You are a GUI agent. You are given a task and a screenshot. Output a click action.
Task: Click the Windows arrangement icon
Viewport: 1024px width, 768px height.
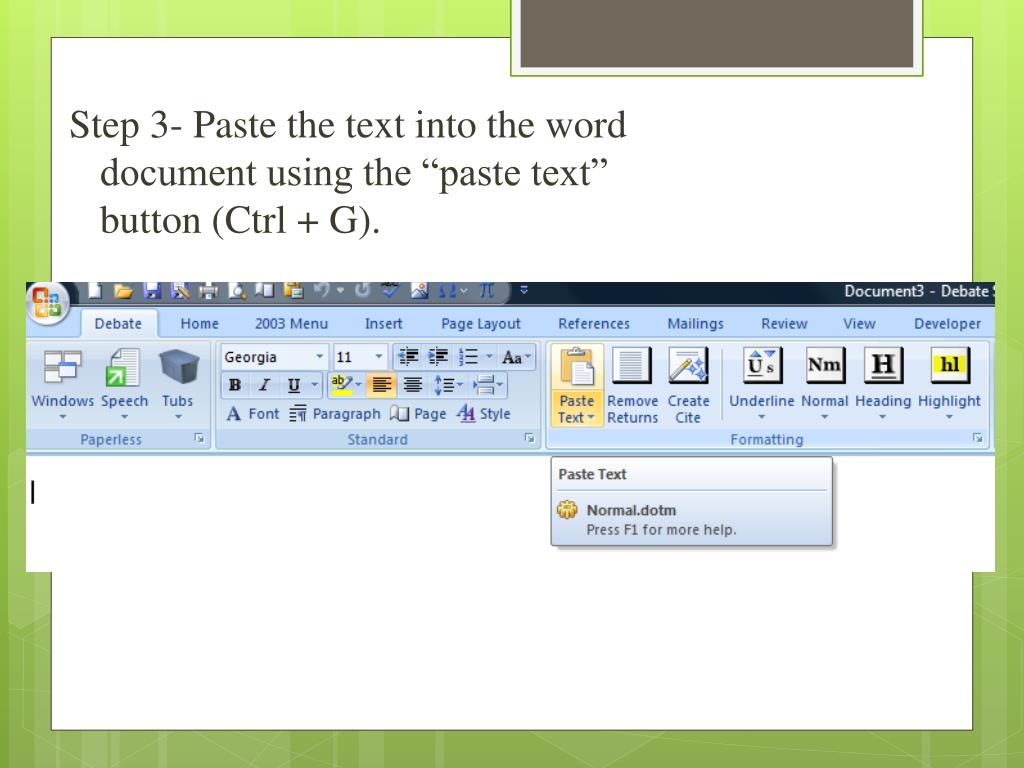63,367
